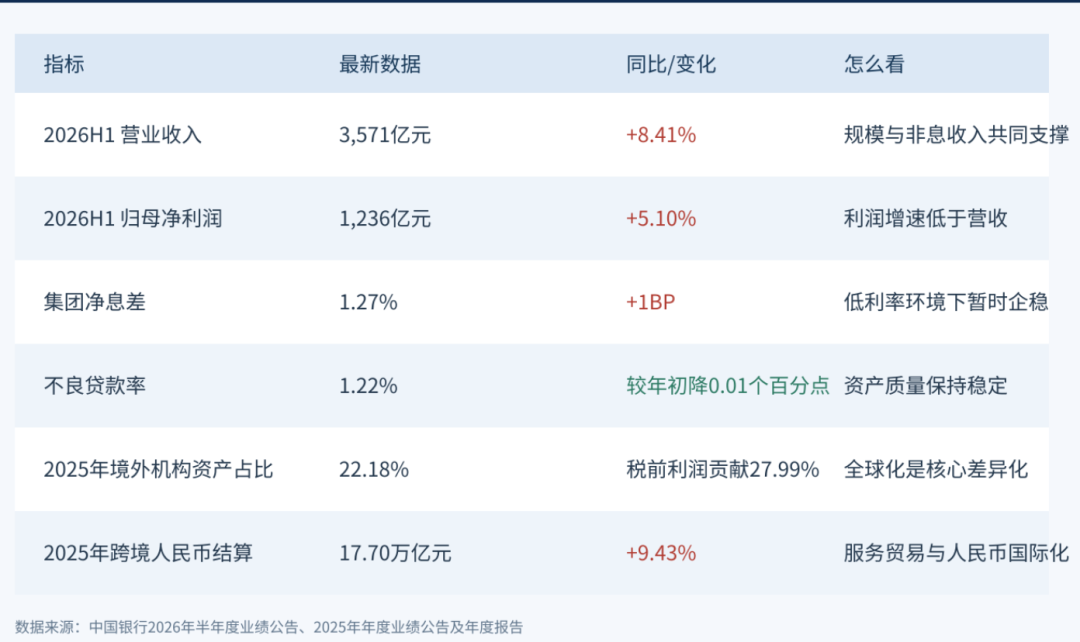Image resolution: width=1080 pixels, height=642 pixels.
Task: Select the 2026H1 归母净利润 row label
Action: pos(133,218)
